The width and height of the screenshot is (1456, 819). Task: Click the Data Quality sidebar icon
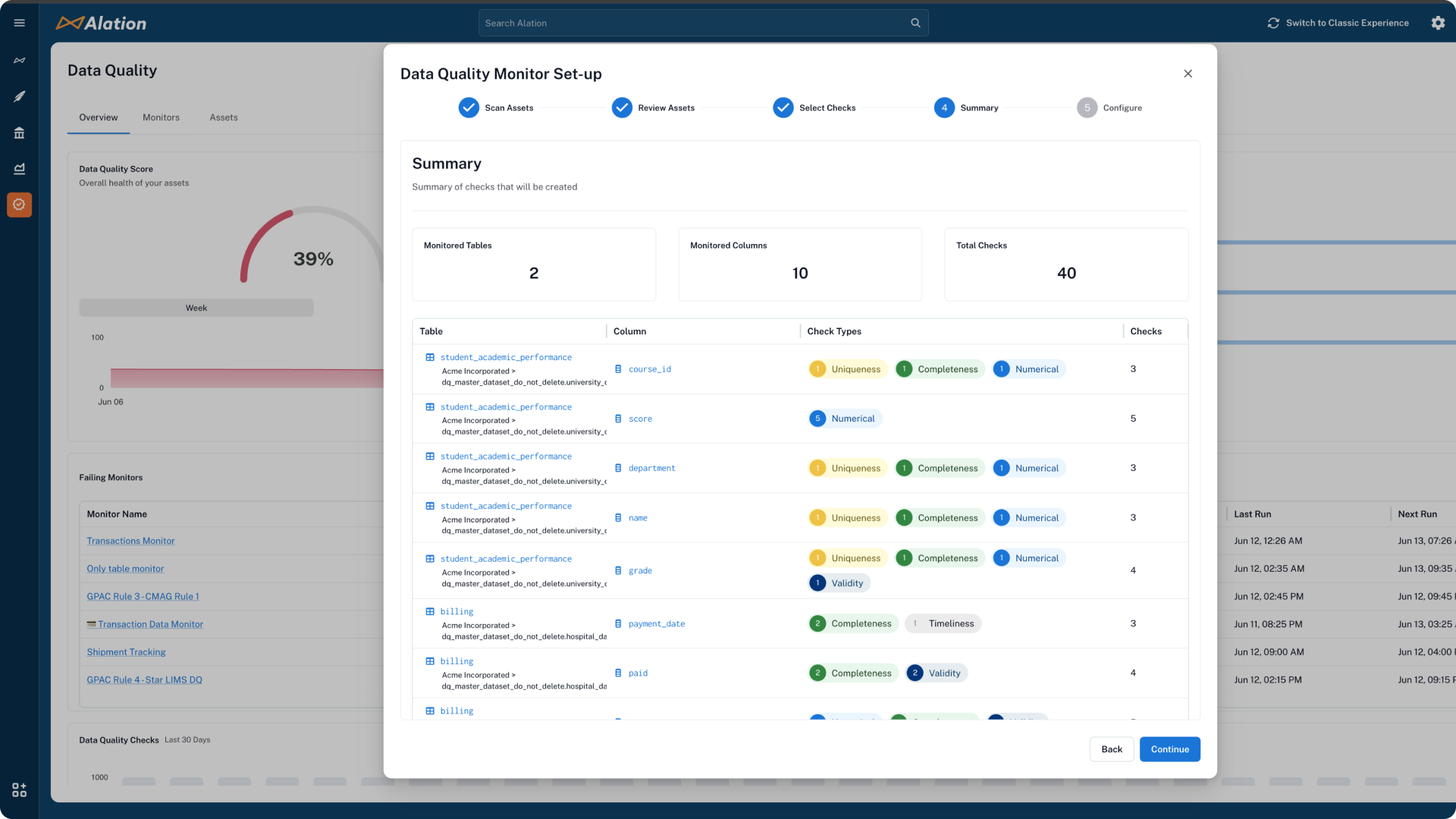[20, 205]
